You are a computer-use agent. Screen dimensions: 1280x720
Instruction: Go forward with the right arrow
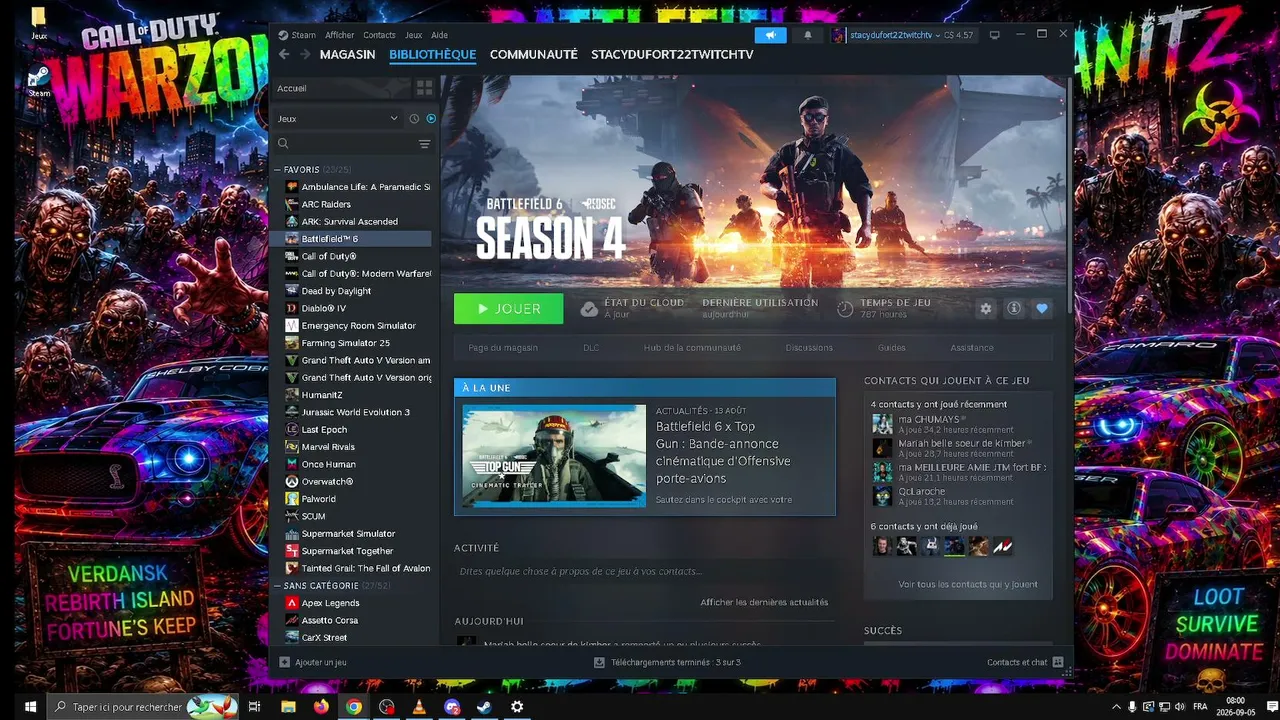coord(305,54)
